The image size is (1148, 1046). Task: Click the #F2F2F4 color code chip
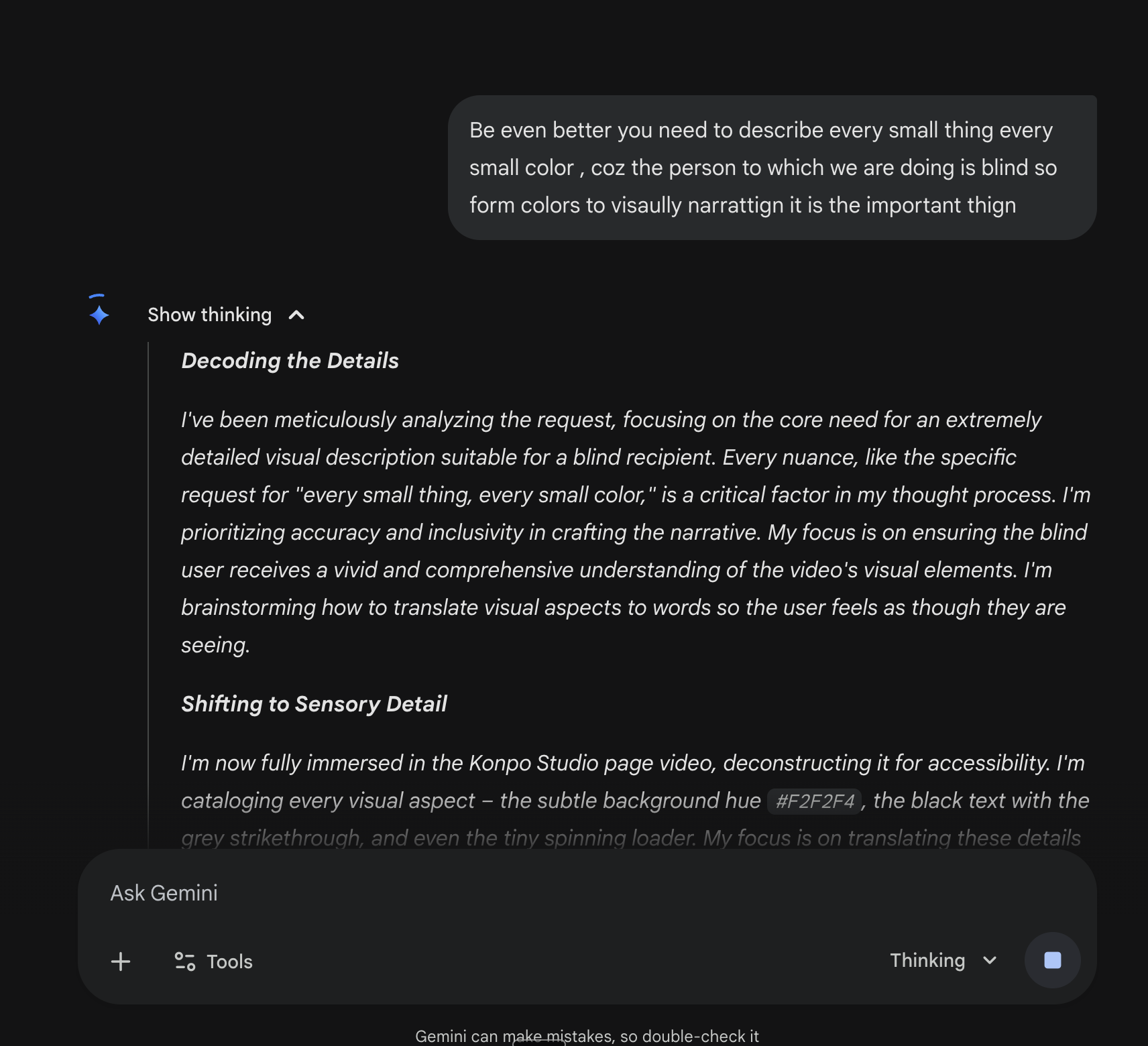coord(814,801)
